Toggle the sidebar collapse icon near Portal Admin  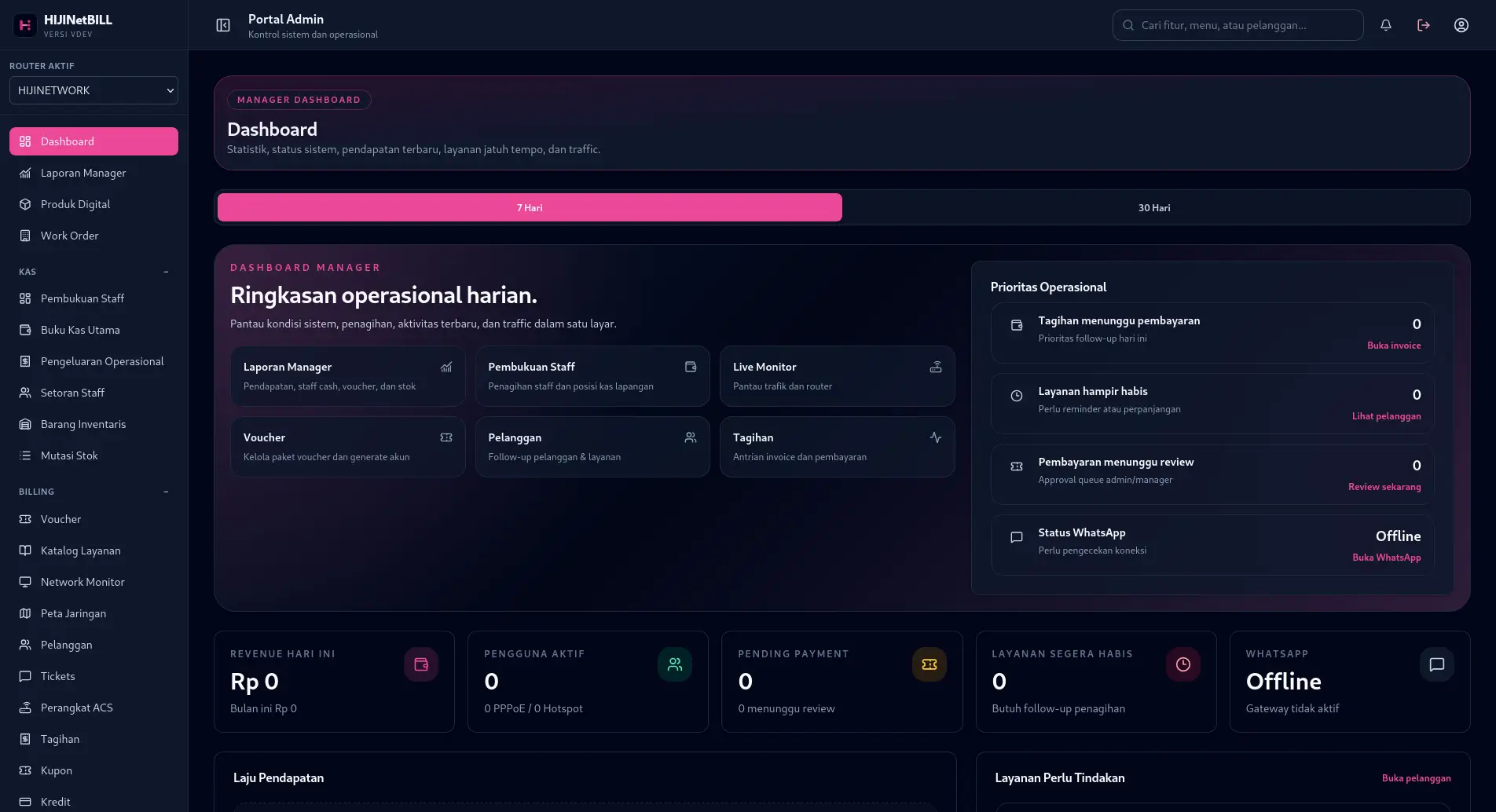point(223,24)
